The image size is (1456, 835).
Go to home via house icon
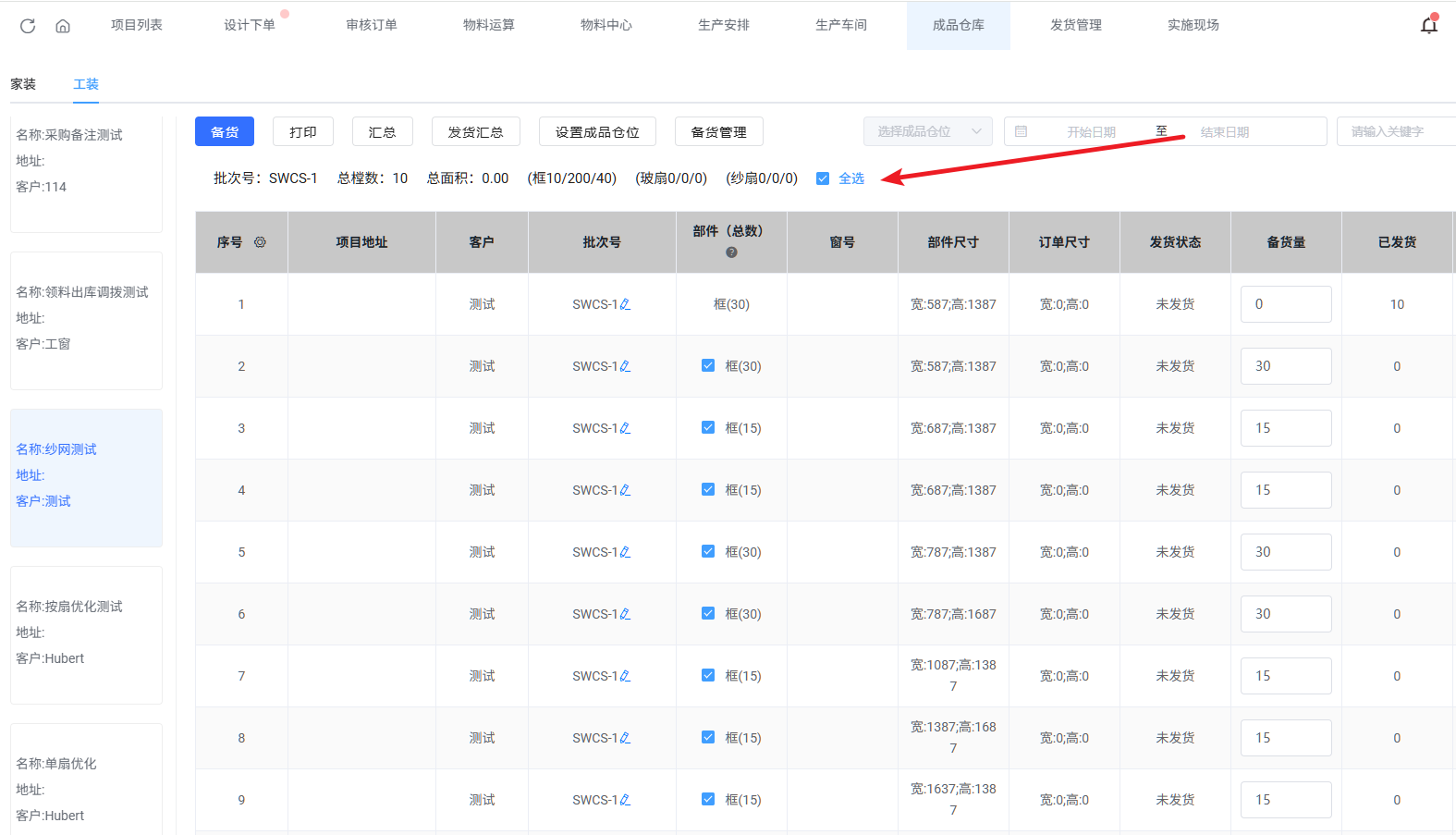click(63, 26)
